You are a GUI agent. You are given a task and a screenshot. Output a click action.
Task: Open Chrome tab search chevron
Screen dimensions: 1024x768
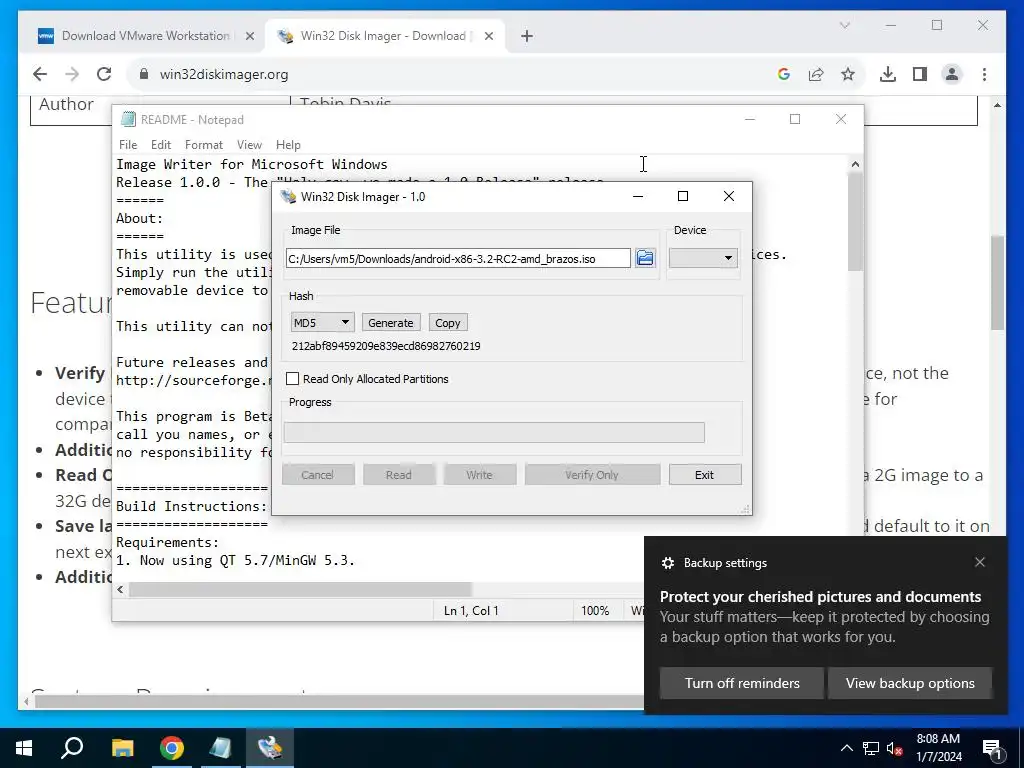[844, 25]
